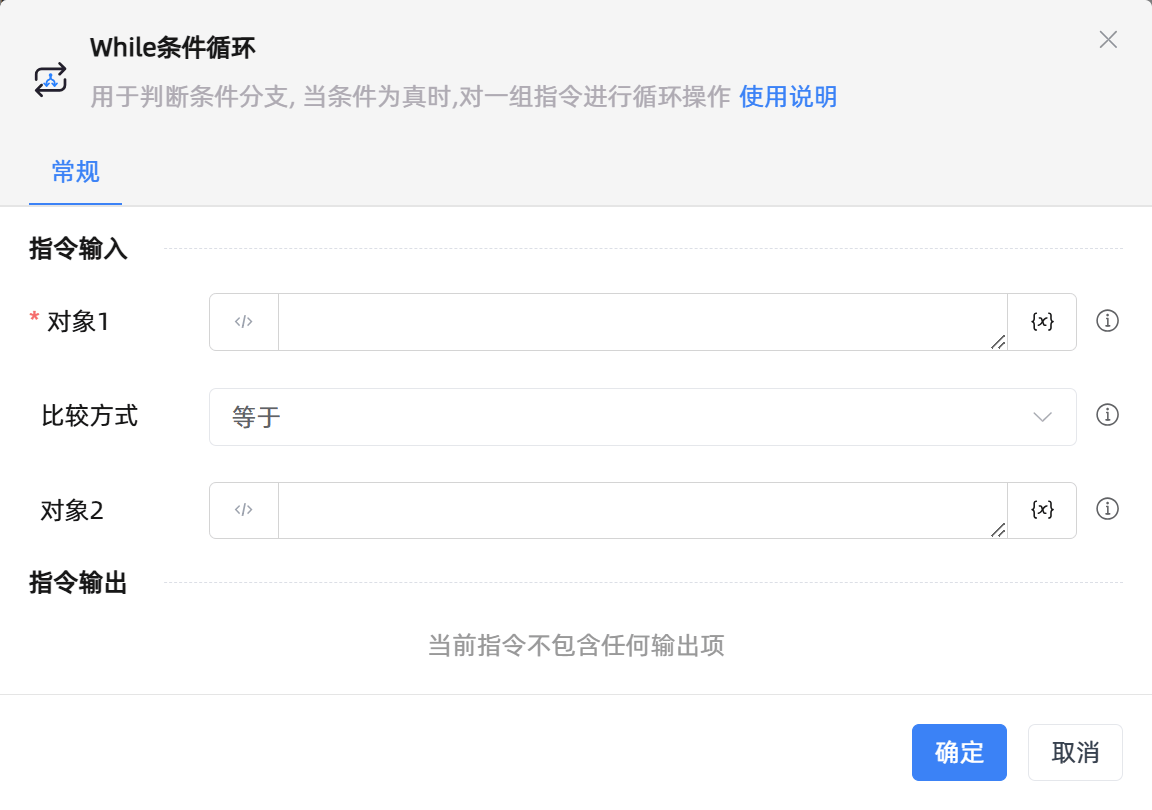
Task: Insert variable using {x} for 对象1
Action: pos(1042,322)
